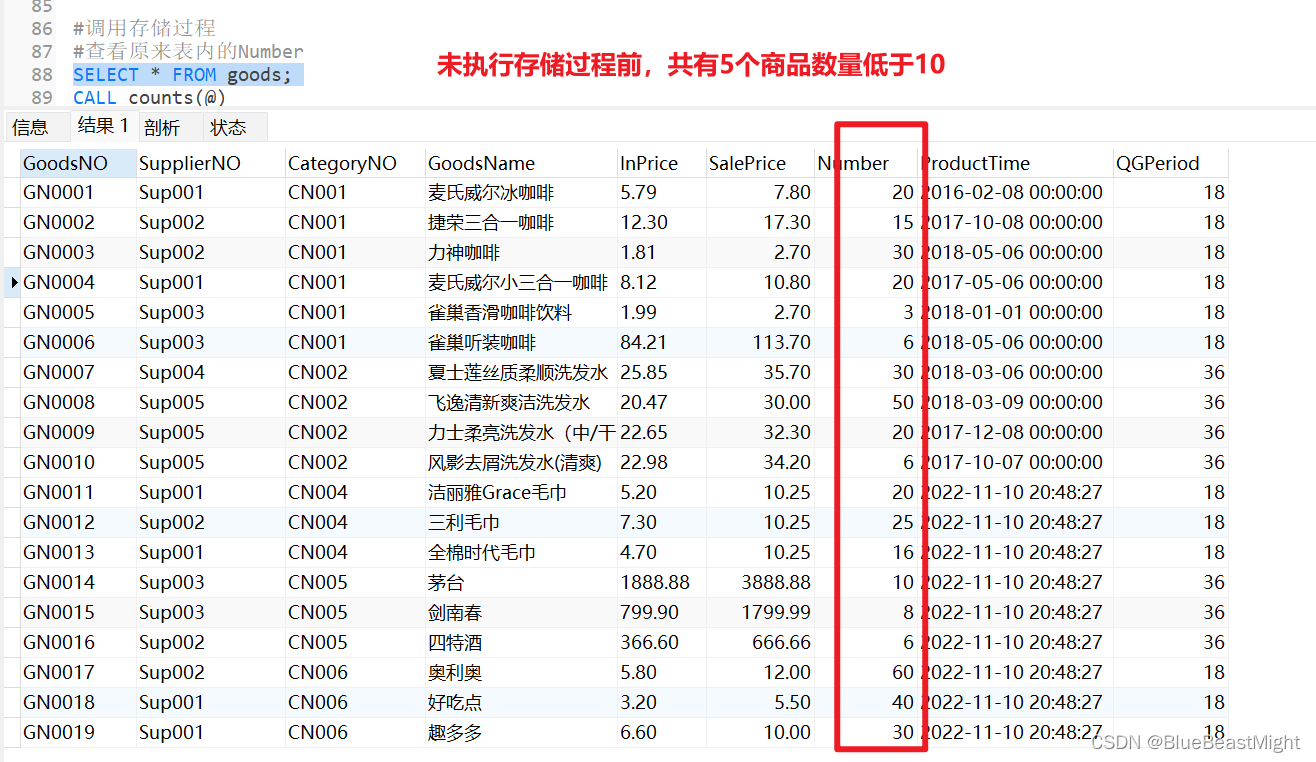Click goods name 夏士莲丝质柔顺洗发水
Viewport: 1316px width, 762px height.
[518, 372]
